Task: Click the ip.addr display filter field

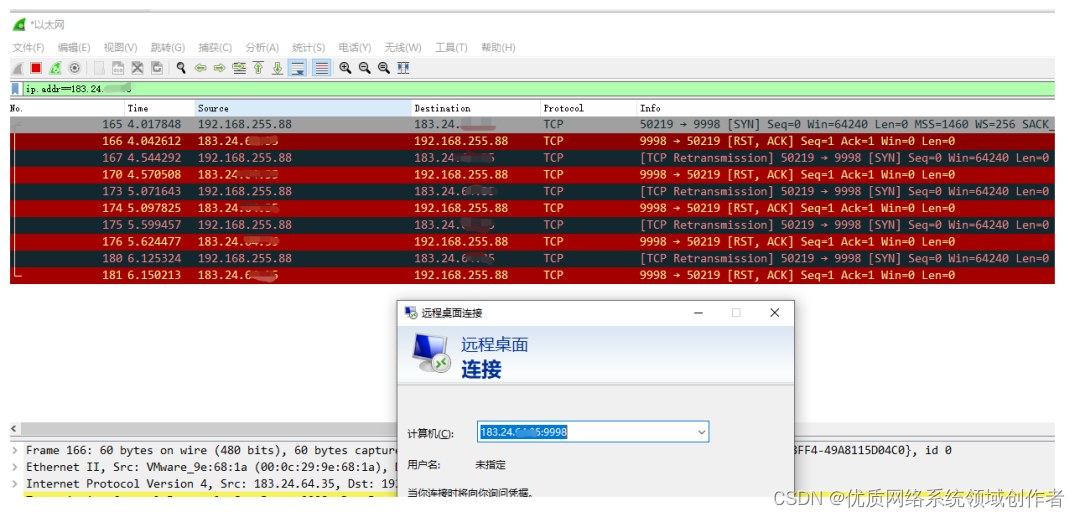Action: point(537,89)
